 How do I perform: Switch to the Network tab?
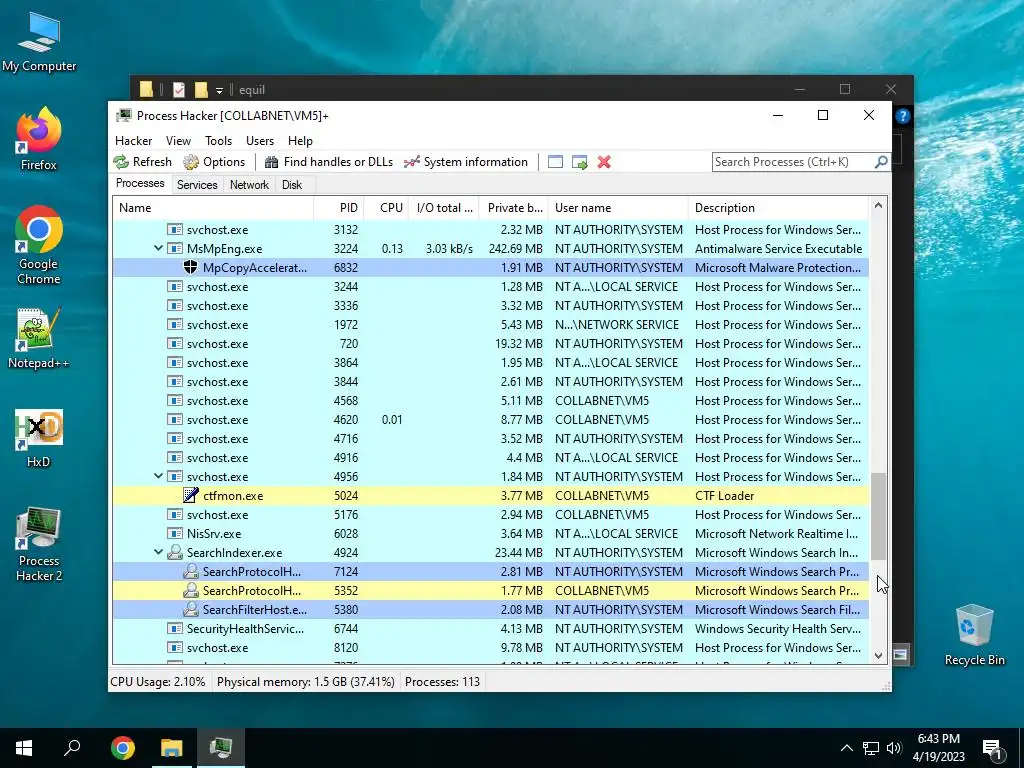tap(249, 185)
